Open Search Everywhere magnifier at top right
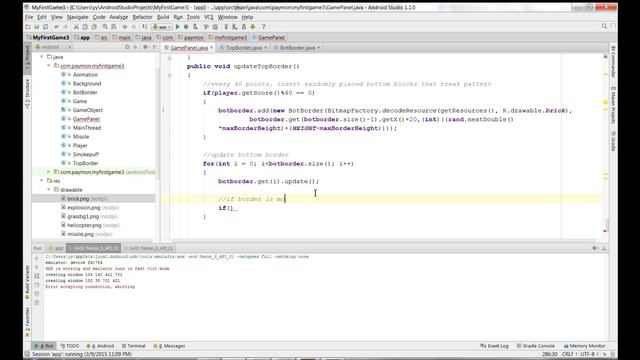Viewport: 640px width, 360px height. point(604,27)
